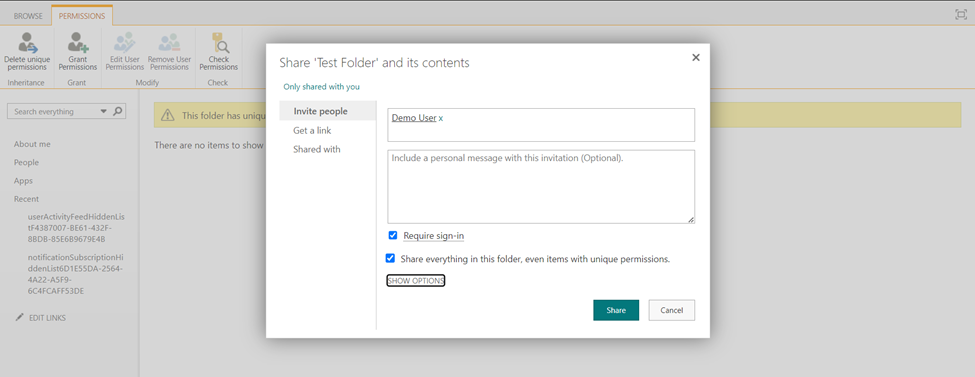Screen dimensions: 975x377
Task: Open Check Permissions key icon
Action: click(219, 43)
